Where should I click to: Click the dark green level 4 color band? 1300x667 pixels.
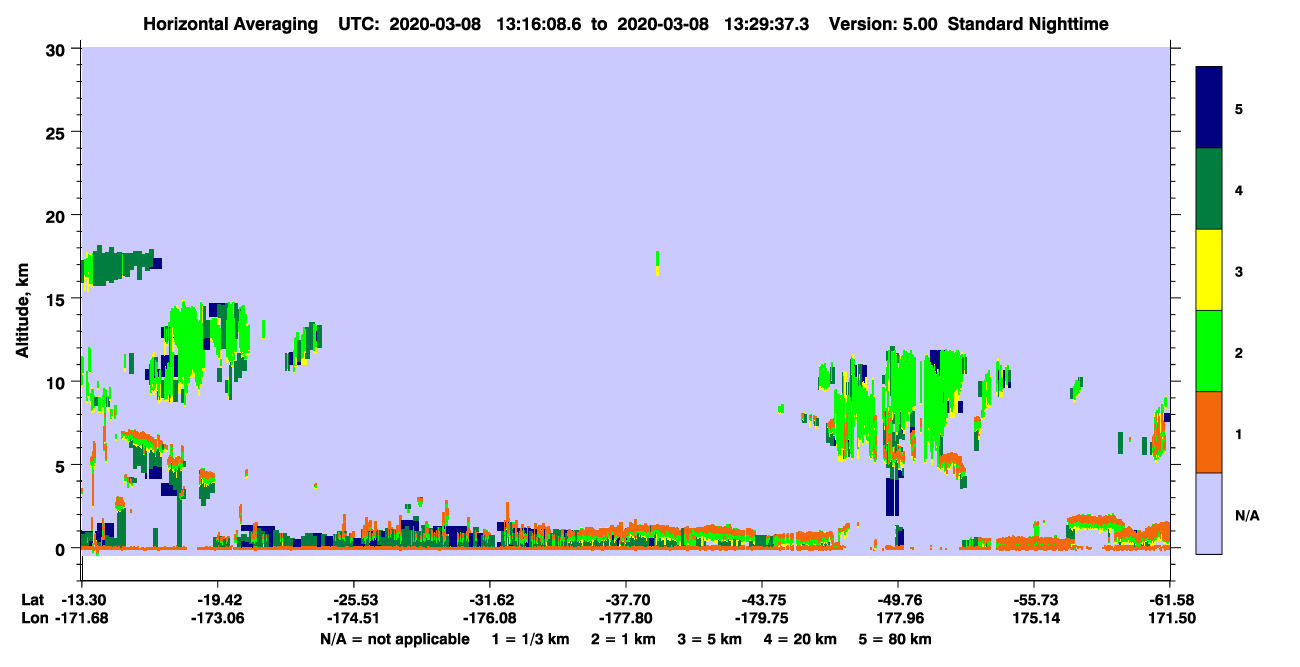coord(1209,189)
